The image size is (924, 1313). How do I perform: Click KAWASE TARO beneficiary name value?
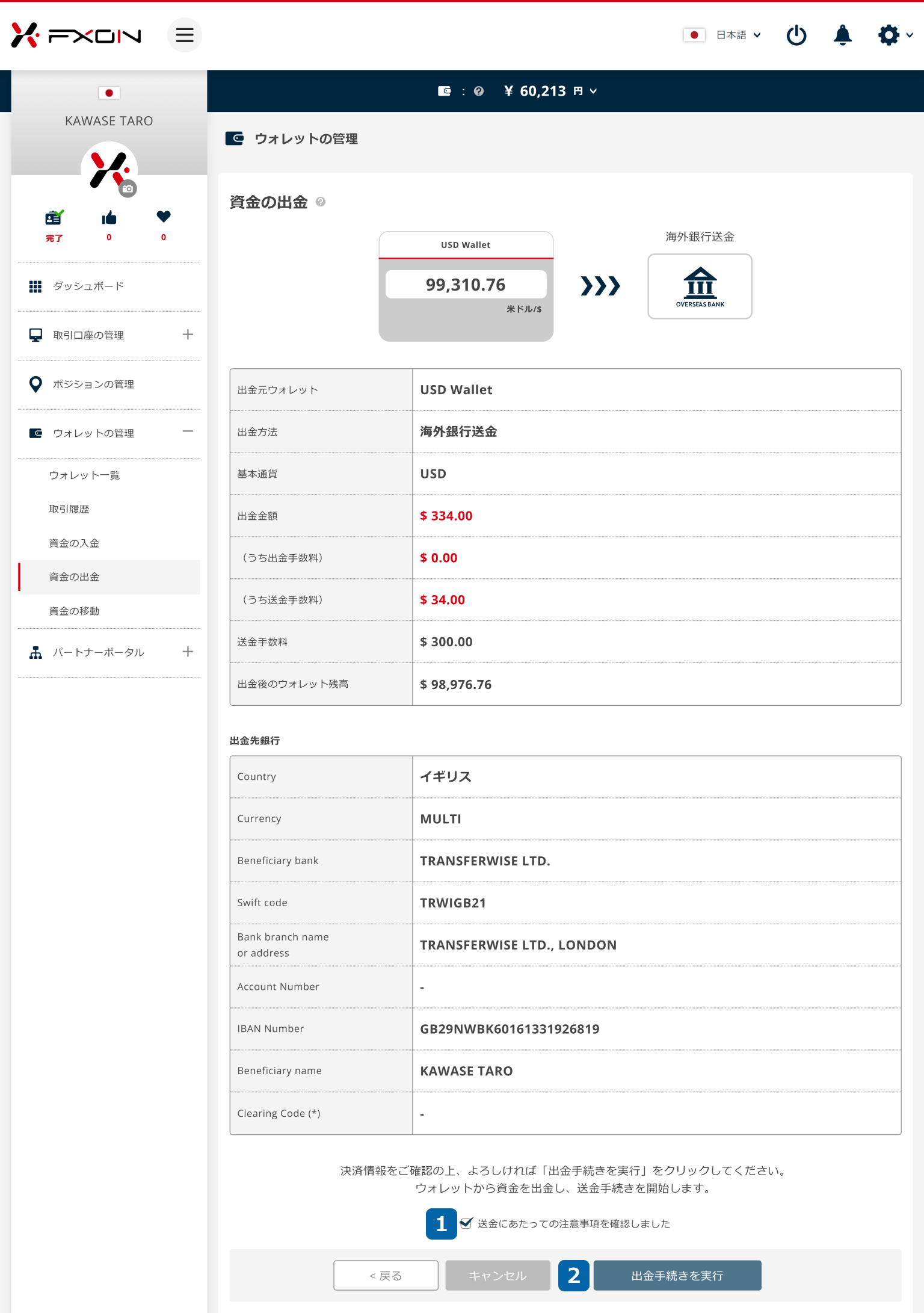[x=467, y=1071]
